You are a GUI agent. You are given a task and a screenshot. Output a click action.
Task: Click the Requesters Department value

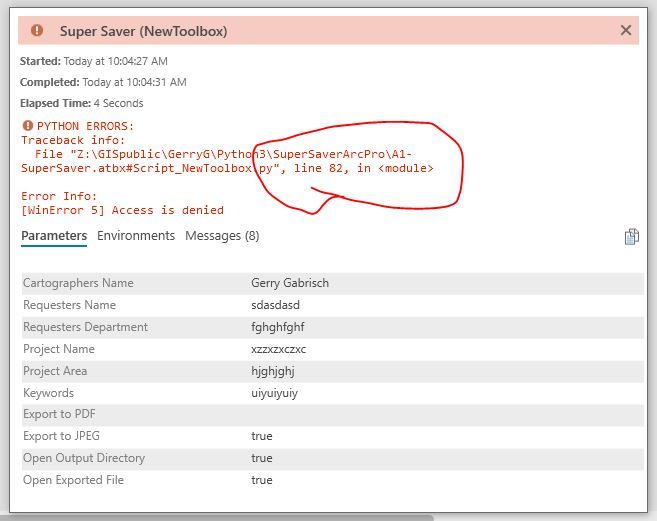[278, 327]
